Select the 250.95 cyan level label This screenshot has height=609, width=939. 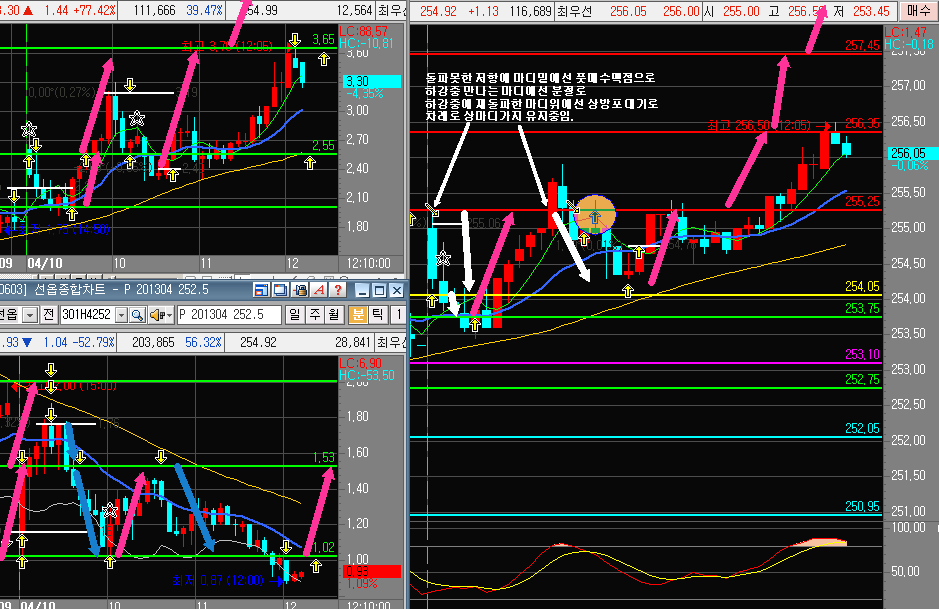point(862,507)
